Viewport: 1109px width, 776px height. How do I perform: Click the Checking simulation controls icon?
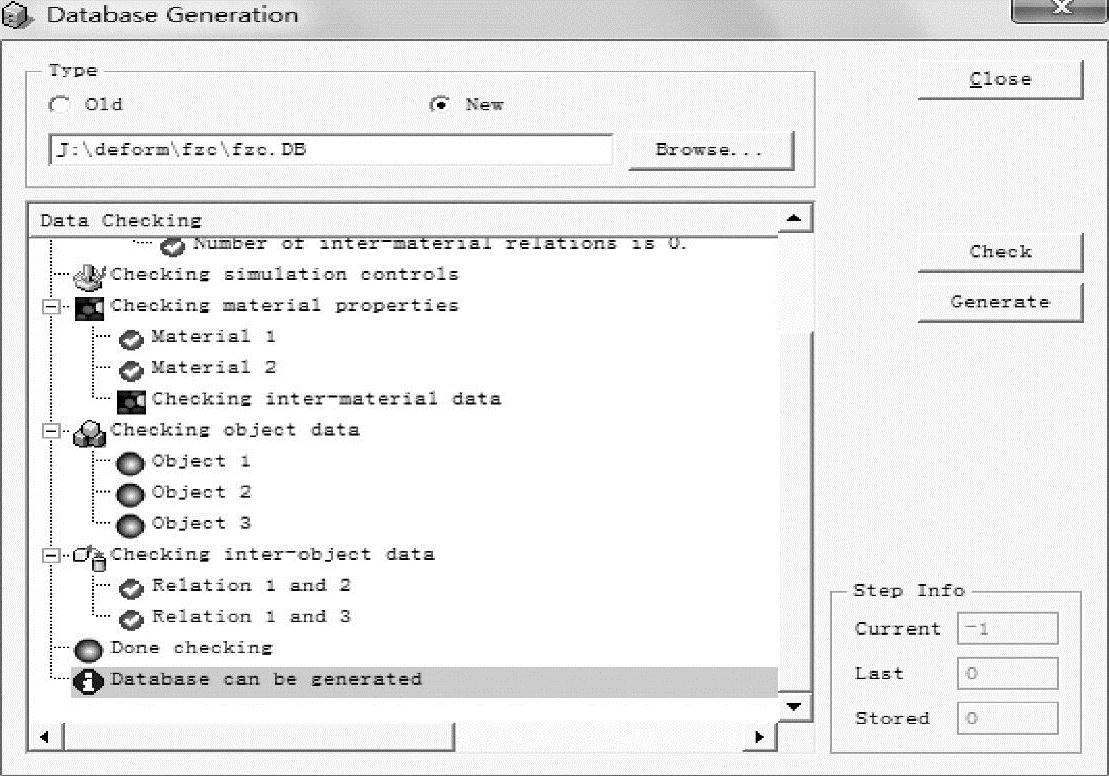pos(90,275)
